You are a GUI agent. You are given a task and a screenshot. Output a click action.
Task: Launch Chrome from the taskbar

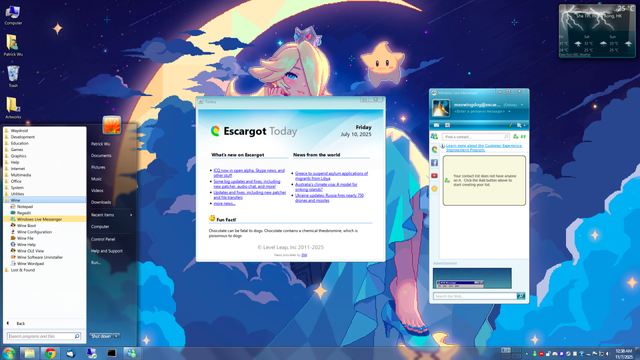pyautogui.click(x=50, y=353)
